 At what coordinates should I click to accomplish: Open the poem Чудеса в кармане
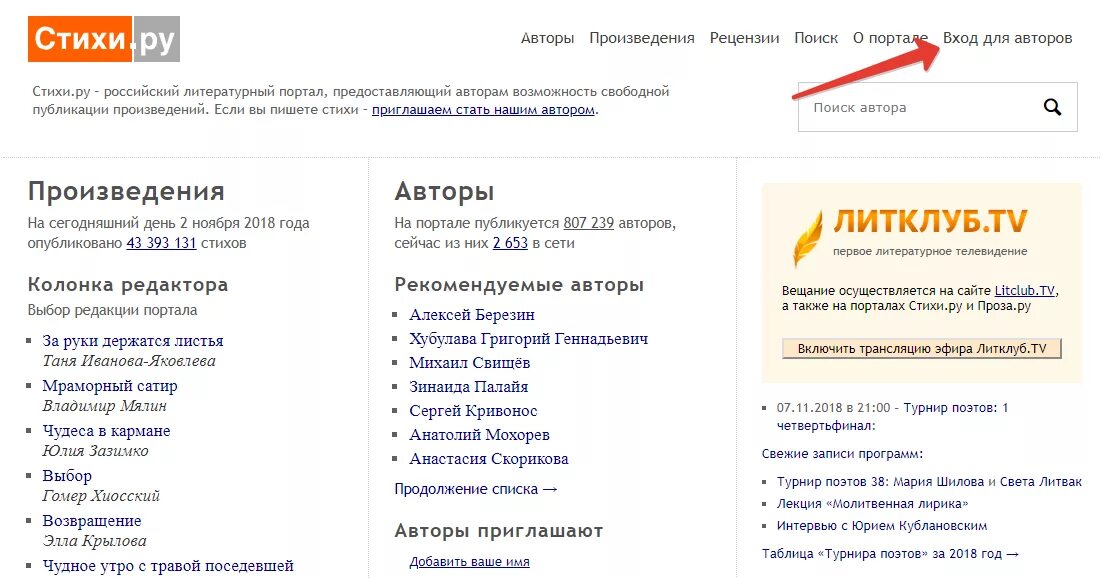click(x=106, y=431)
